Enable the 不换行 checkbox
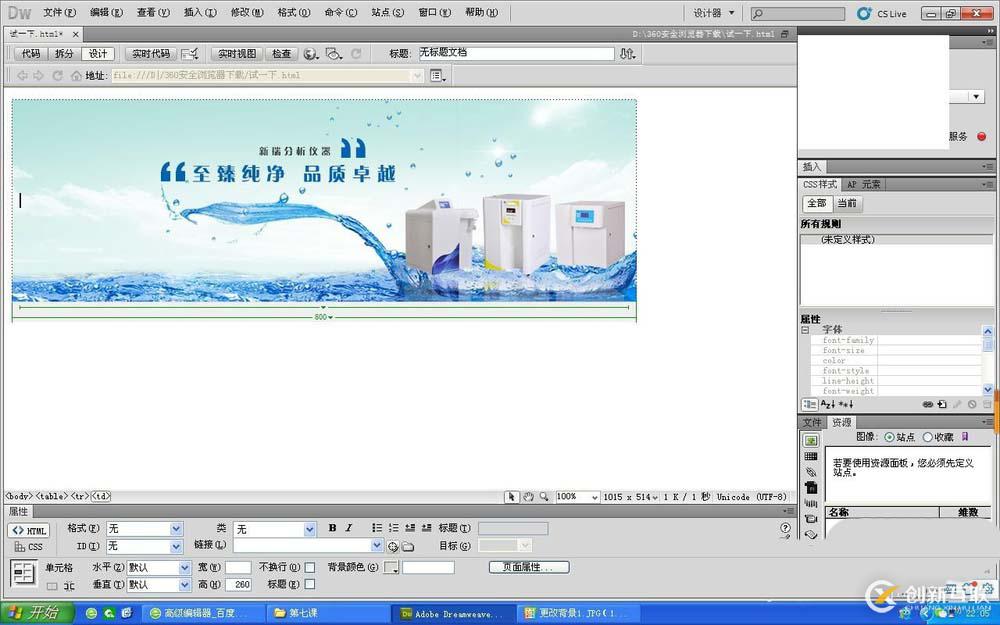This screenshot has width=1000, height=625. (x=310, y=568)
